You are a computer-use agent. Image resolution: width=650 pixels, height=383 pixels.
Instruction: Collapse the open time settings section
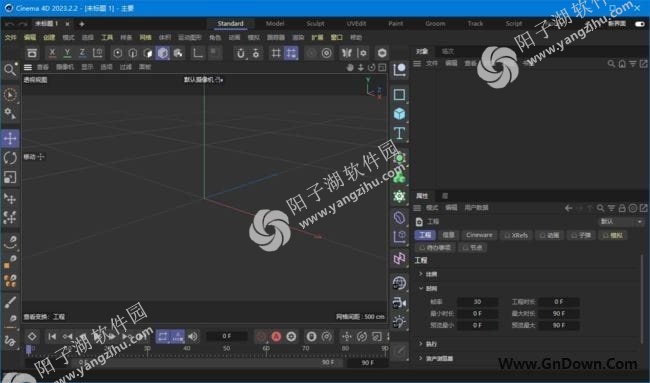[x=421, y=288]
